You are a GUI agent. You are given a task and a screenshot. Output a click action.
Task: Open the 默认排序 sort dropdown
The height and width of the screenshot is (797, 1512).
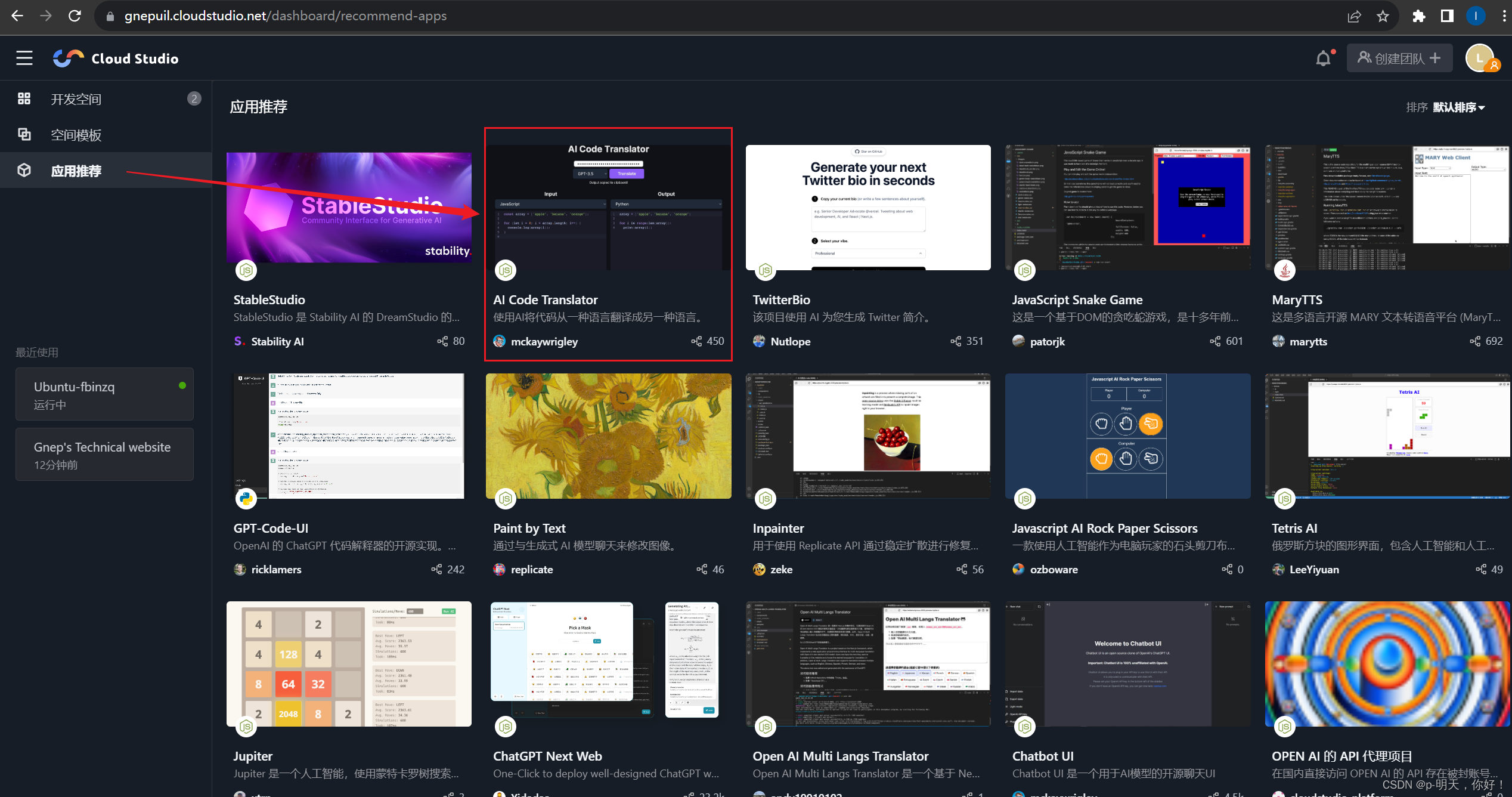pyautogui.click(x=1459, y=107)
